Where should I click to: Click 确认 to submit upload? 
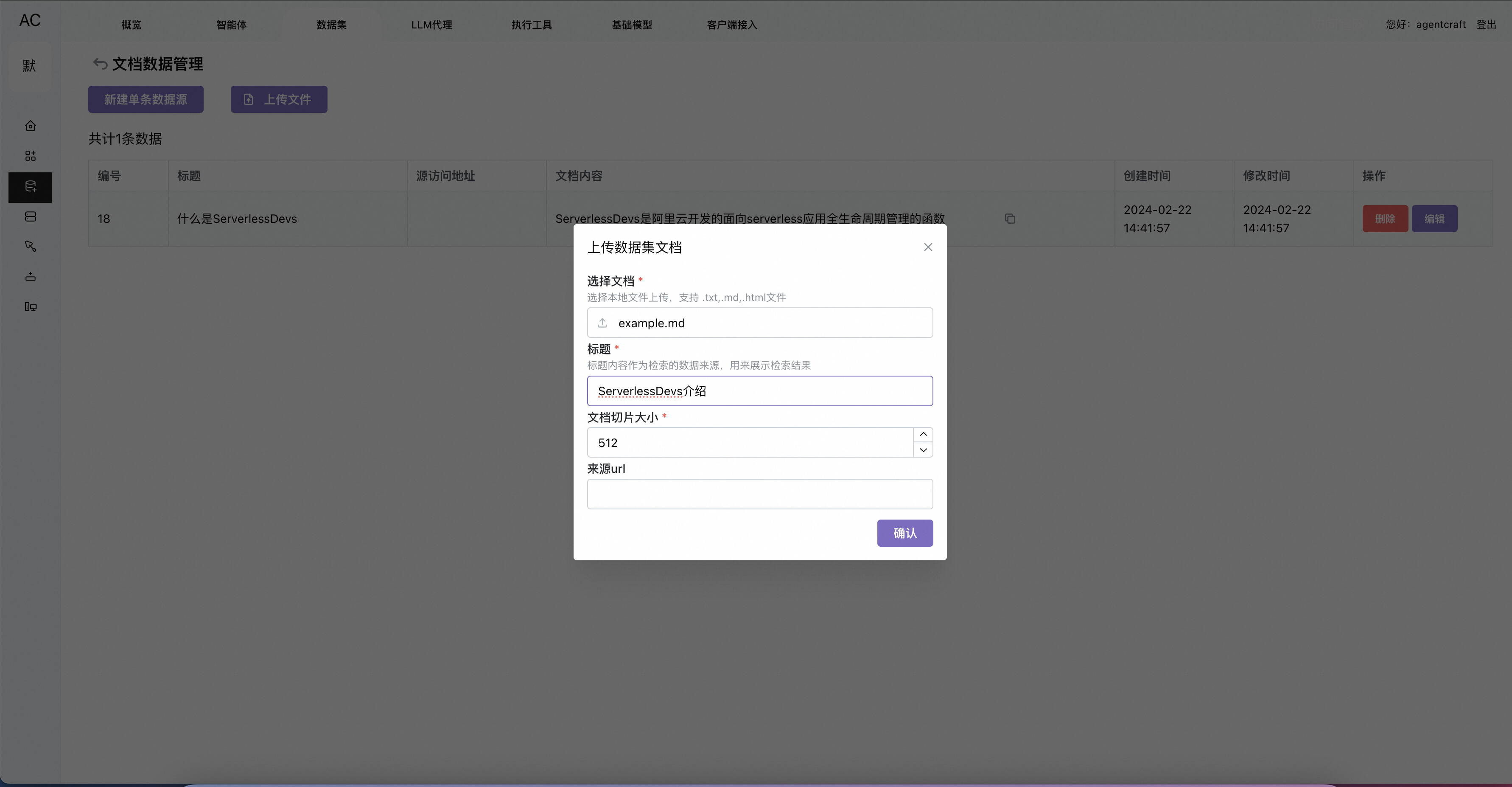pyautogui.click(x=905, y=533)
